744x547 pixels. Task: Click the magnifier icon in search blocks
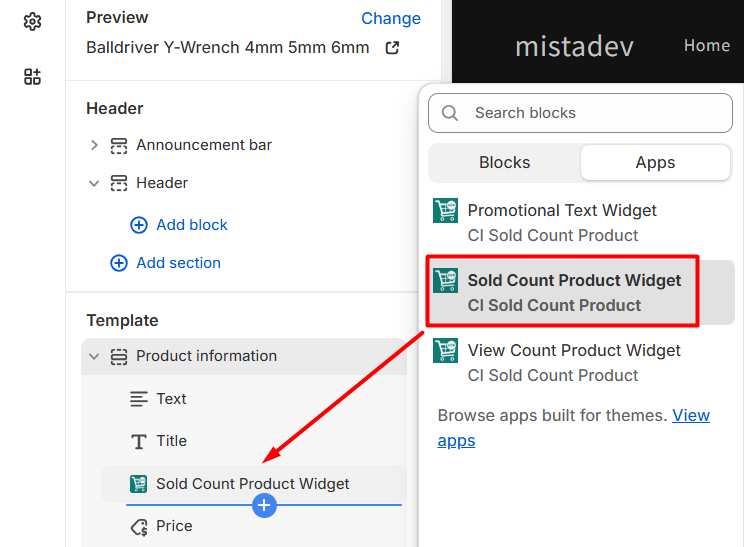450,113
